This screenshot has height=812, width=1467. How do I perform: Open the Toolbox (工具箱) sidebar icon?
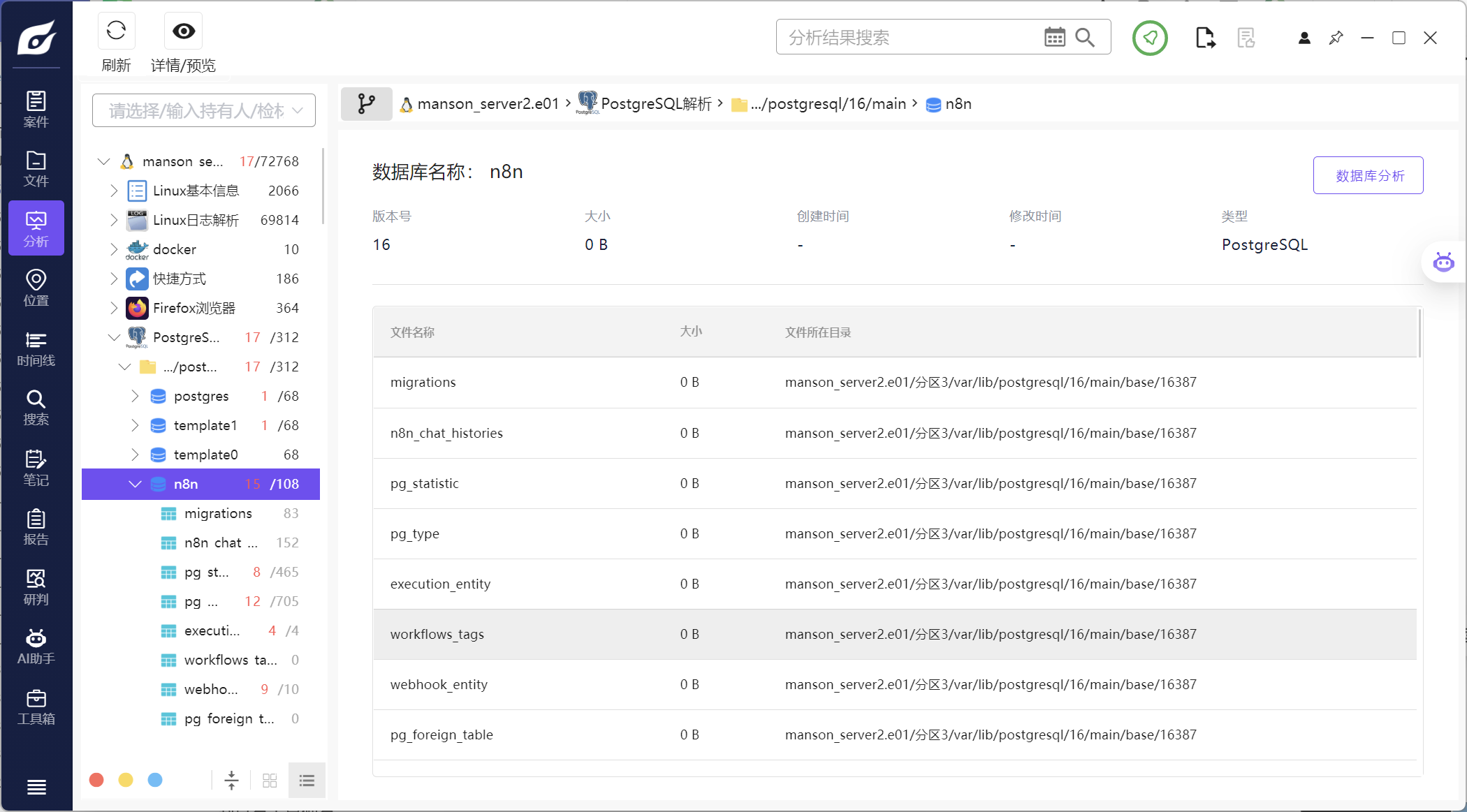tap(36, 707)
